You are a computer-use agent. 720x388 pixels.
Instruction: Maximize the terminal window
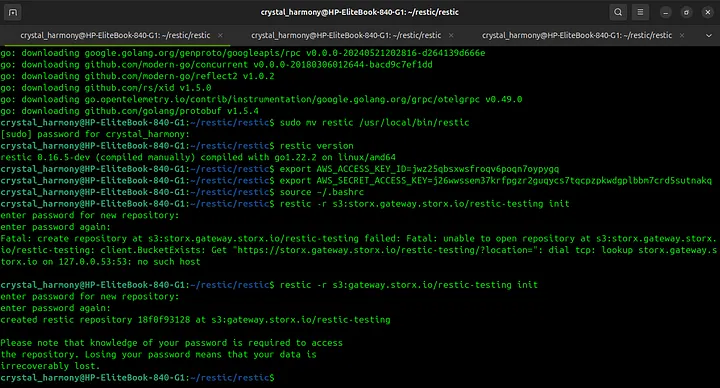(x=686, y=12)
